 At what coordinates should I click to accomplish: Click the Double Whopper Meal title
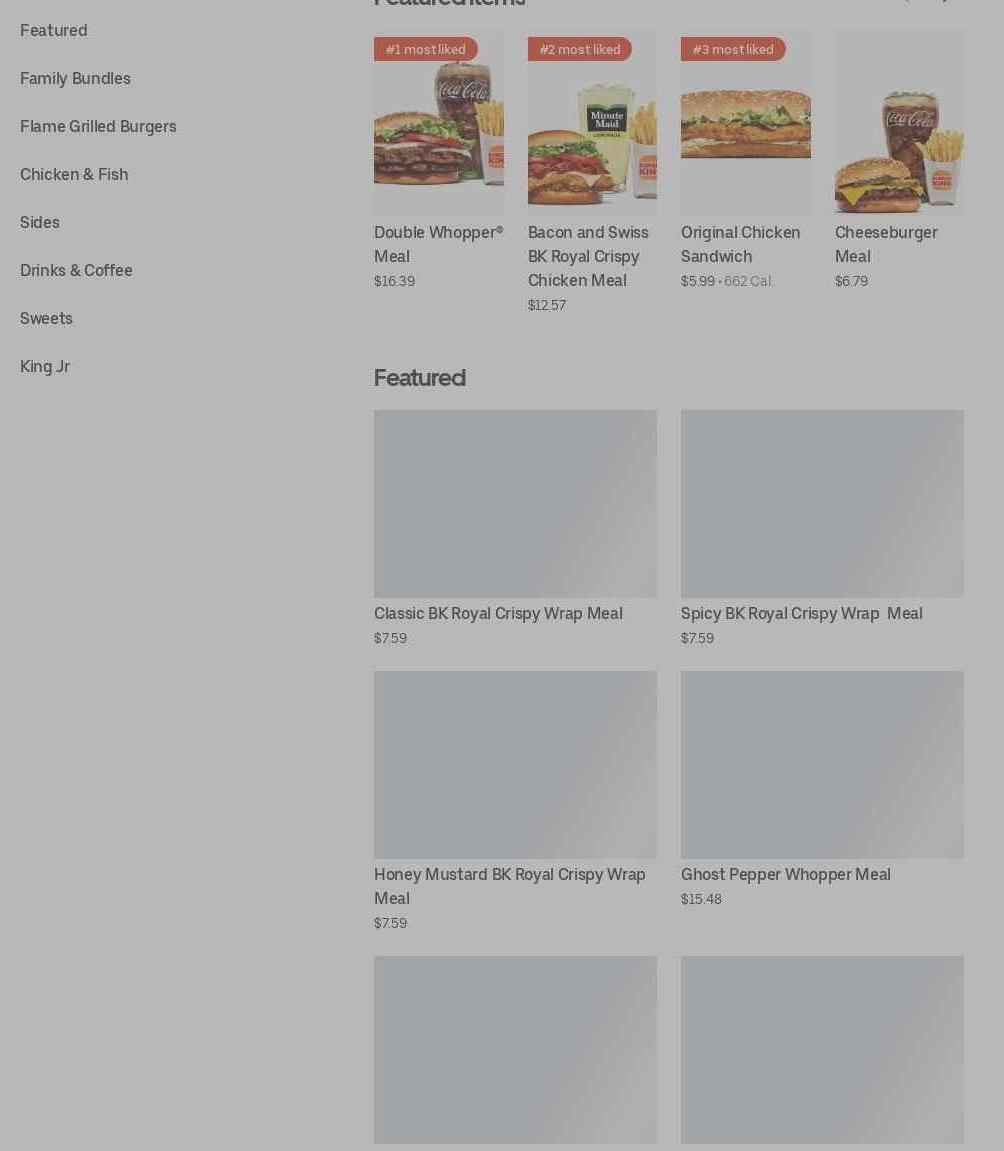439,244
